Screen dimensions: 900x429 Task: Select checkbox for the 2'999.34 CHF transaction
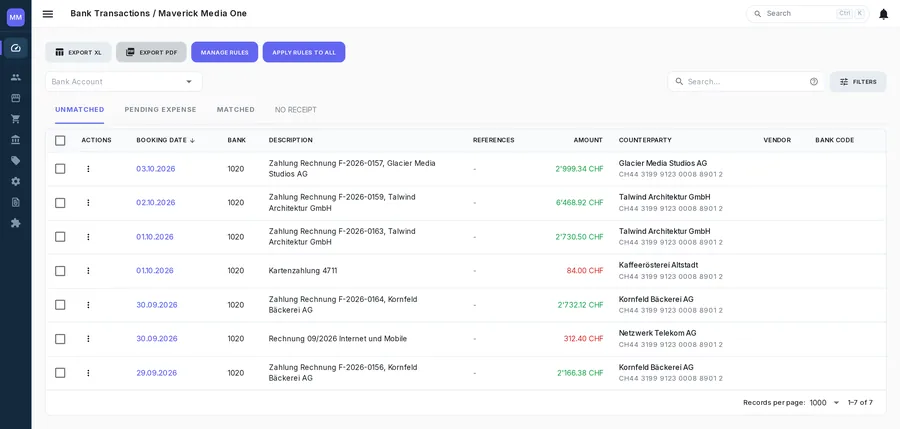coord(60,169)
